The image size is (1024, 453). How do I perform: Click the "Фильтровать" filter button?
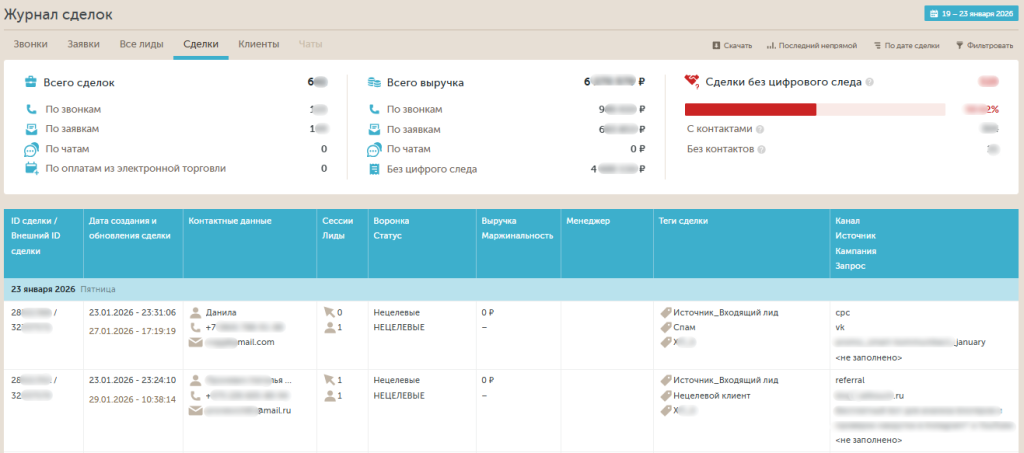pos(984,45)
